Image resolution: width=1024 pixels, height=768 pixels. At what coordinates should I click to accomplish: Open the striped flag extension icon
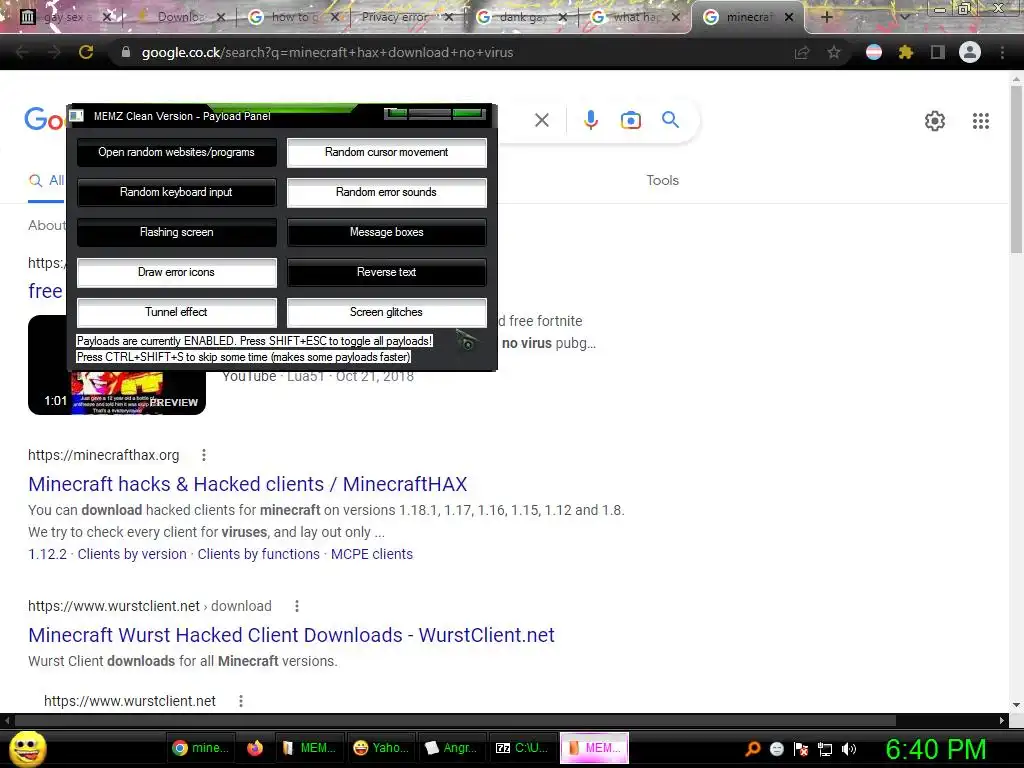[x=874, y=52]
